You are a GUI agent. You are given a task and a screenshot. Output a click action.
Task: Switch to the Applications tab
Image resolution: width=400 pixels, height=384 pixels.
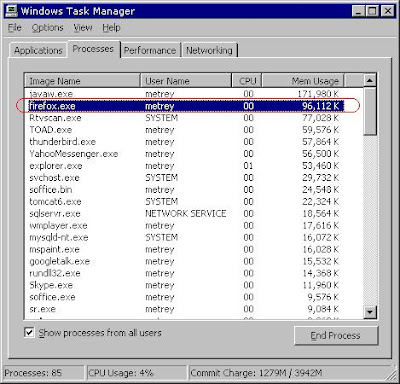(x=38, y=50)
